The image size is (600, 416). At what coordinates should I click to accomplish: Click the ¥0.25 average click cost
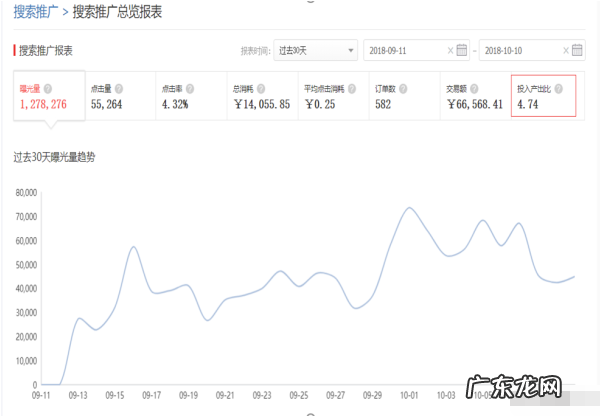pyautogui.click(x=320, y=104)
